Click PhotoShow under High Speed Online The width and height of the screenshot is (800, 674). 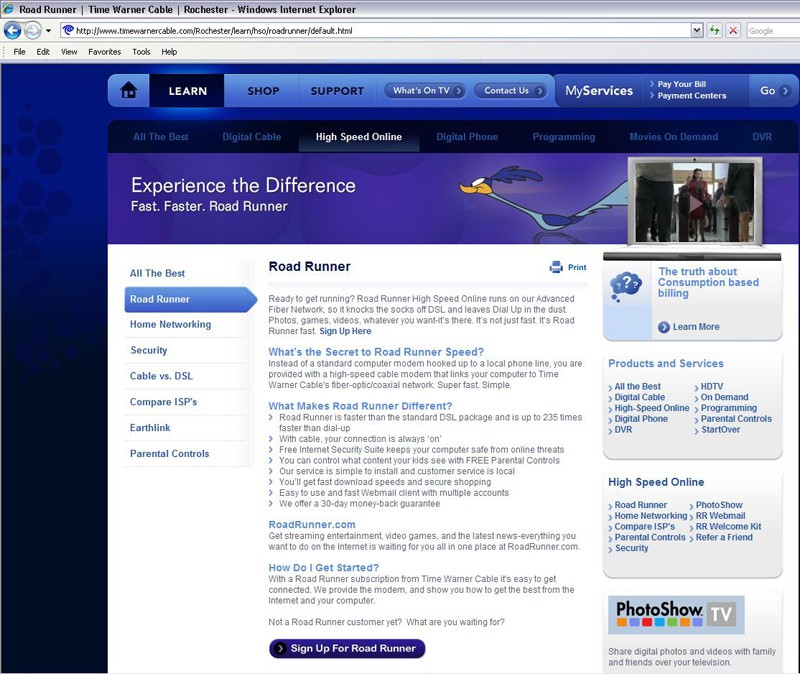pos(719,505)
